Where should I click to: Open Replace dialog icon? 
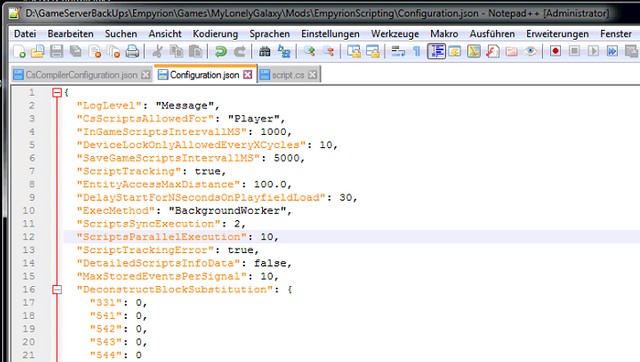284,51
